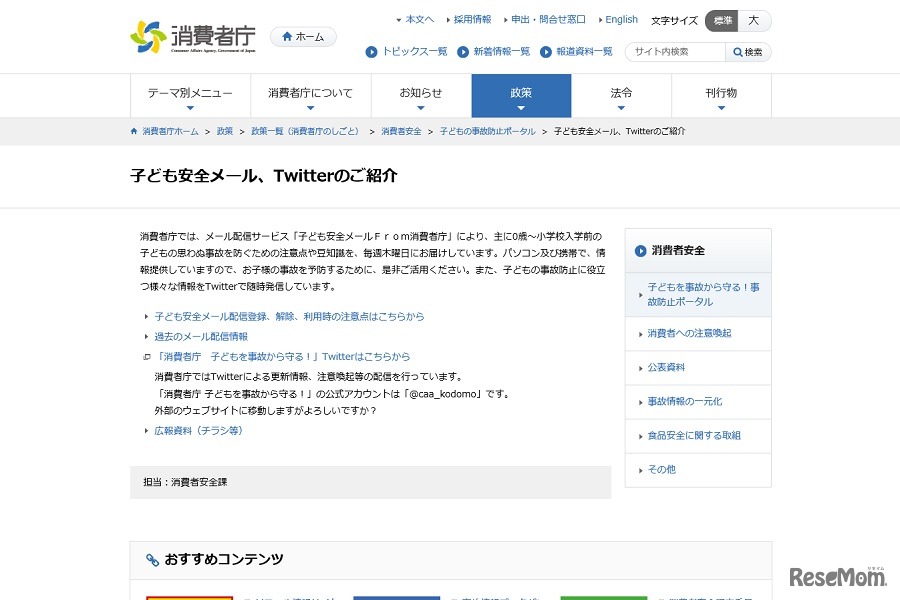Click the dropdown arrow on the 政策 tab
The image size is (900, 600).
click(521, 108)
